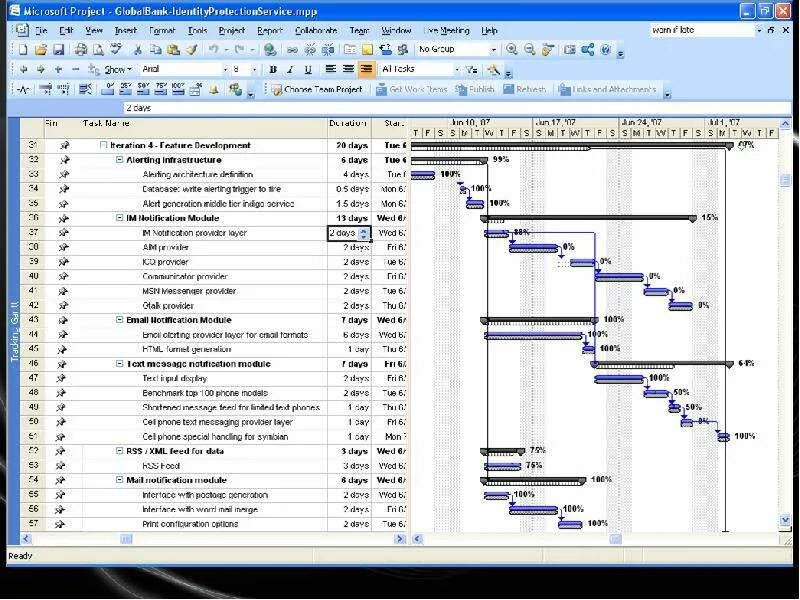This screenshot has height=600, width=800.
Task: Collapse the RSS / XML feed summary
Action: point(119,451)
